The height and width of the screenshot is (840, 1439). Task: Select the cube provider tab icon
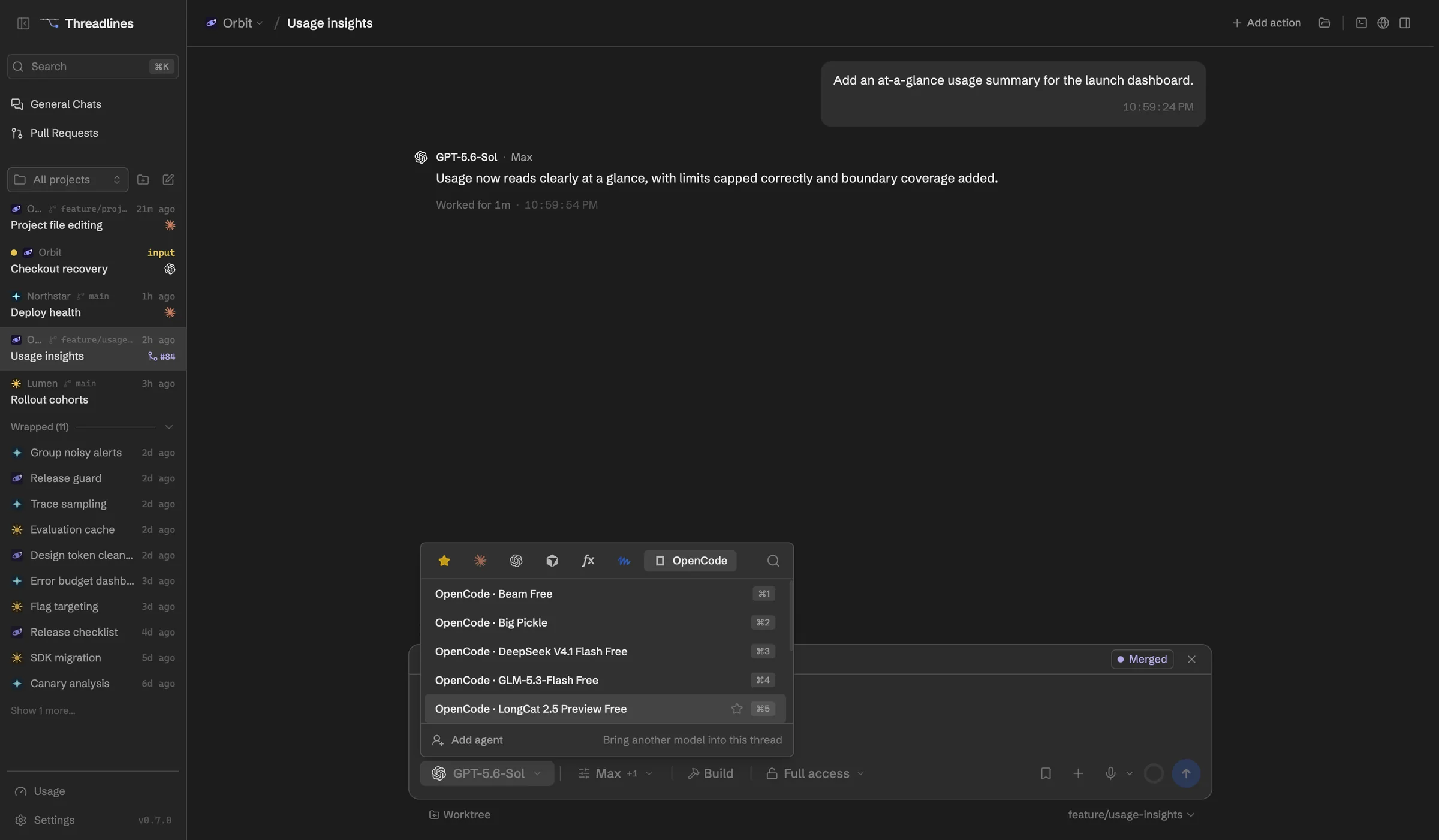pyautogui.click(x=552, y=561)
